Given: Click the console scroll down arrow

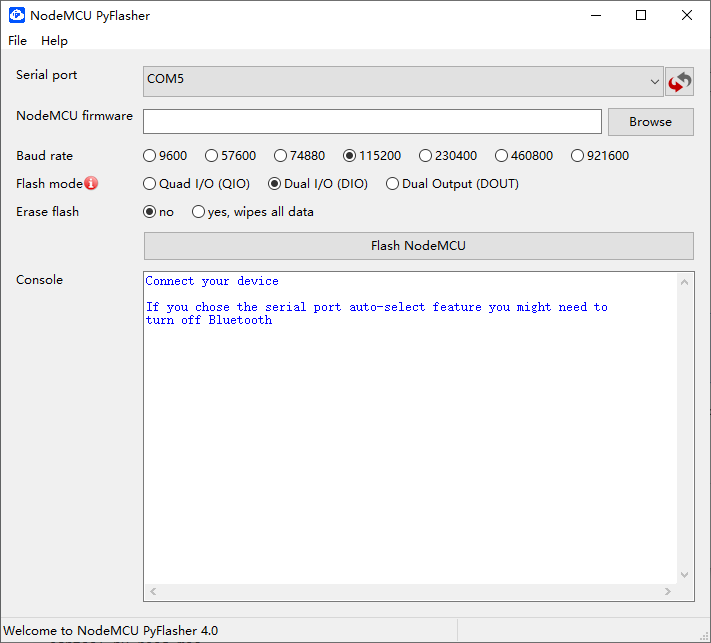Looking at the screenshot, I should pyautogui.click(x=685, y=575).
